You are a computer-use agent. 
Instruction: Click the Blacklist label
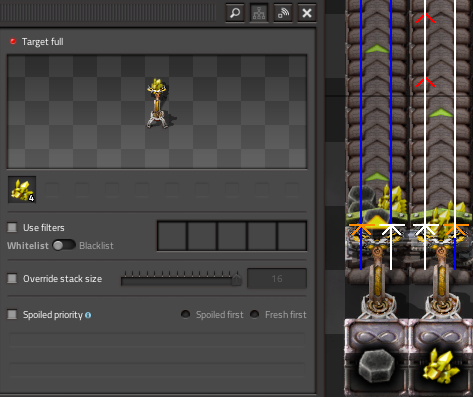[x=96, y=246]
